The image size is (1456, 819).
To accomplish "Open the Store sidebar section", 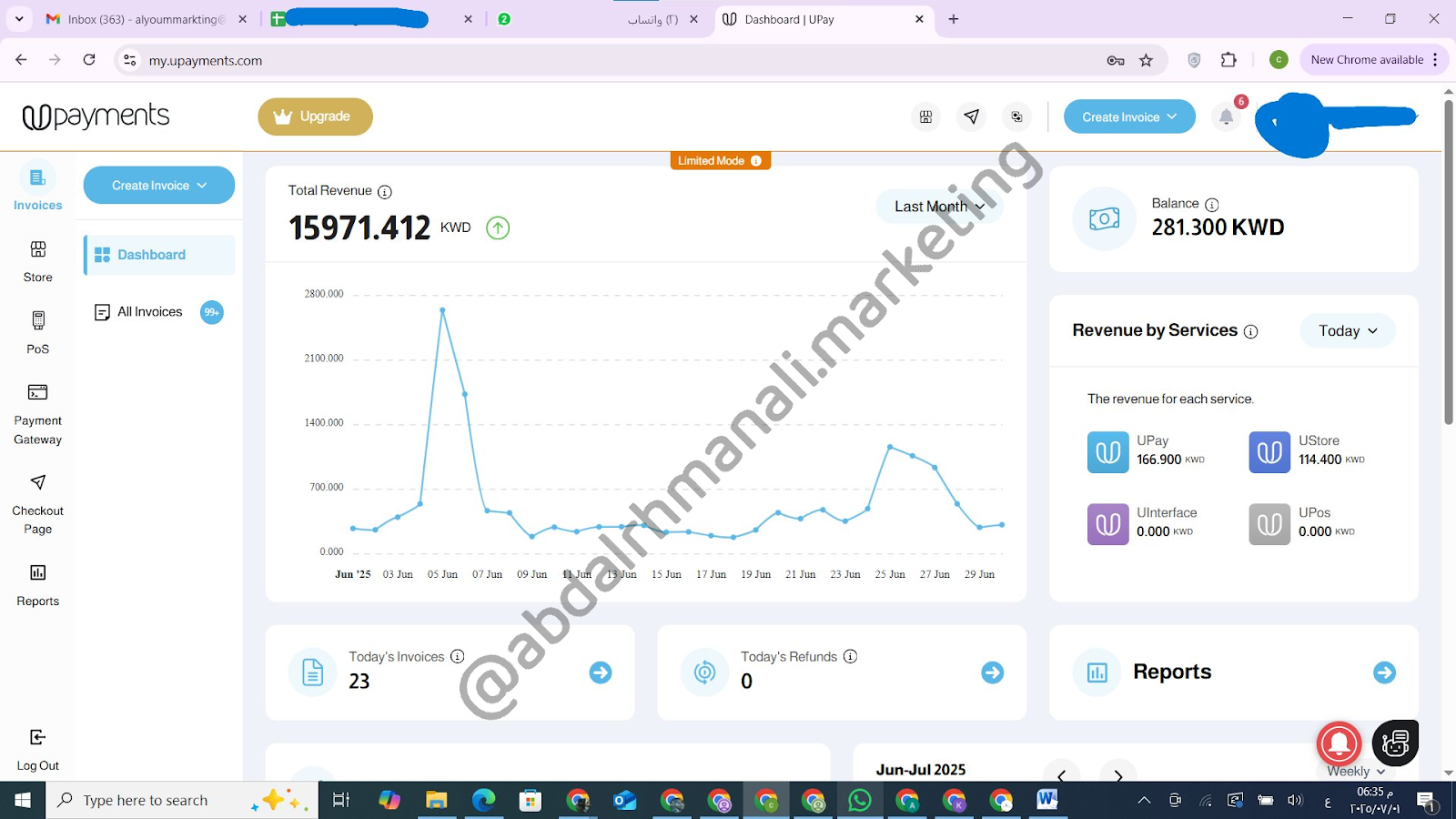I will pos(37,261).
